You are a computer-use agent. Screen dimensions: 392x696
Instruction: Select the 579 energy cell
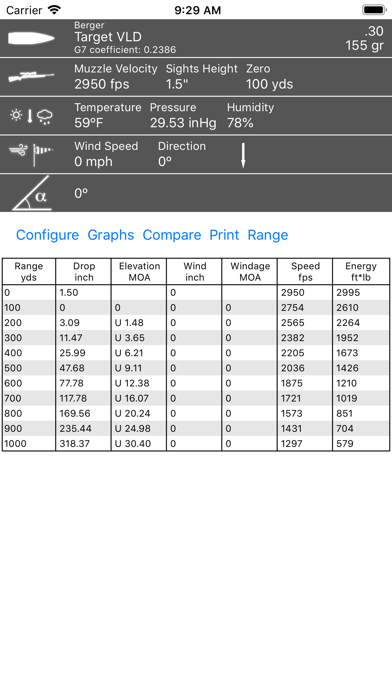click(x=361, y=443)
